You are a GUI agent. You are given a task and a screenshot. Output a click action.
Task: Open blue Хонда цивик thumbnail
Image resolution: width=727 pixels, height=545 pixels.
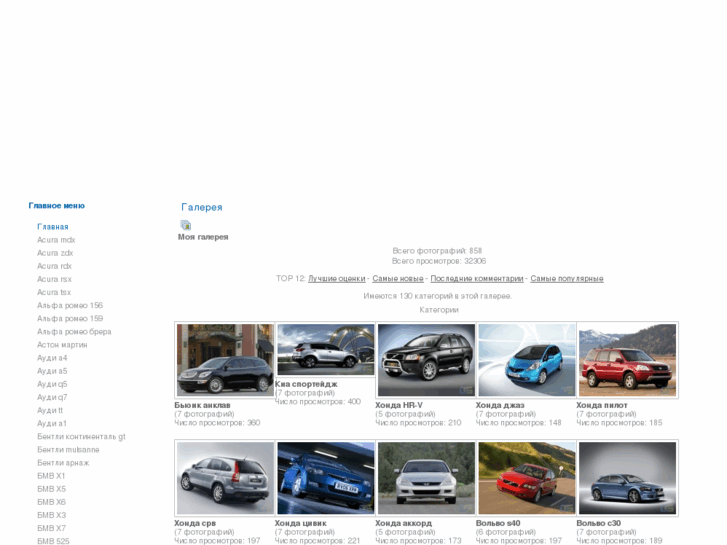point(326,478)
